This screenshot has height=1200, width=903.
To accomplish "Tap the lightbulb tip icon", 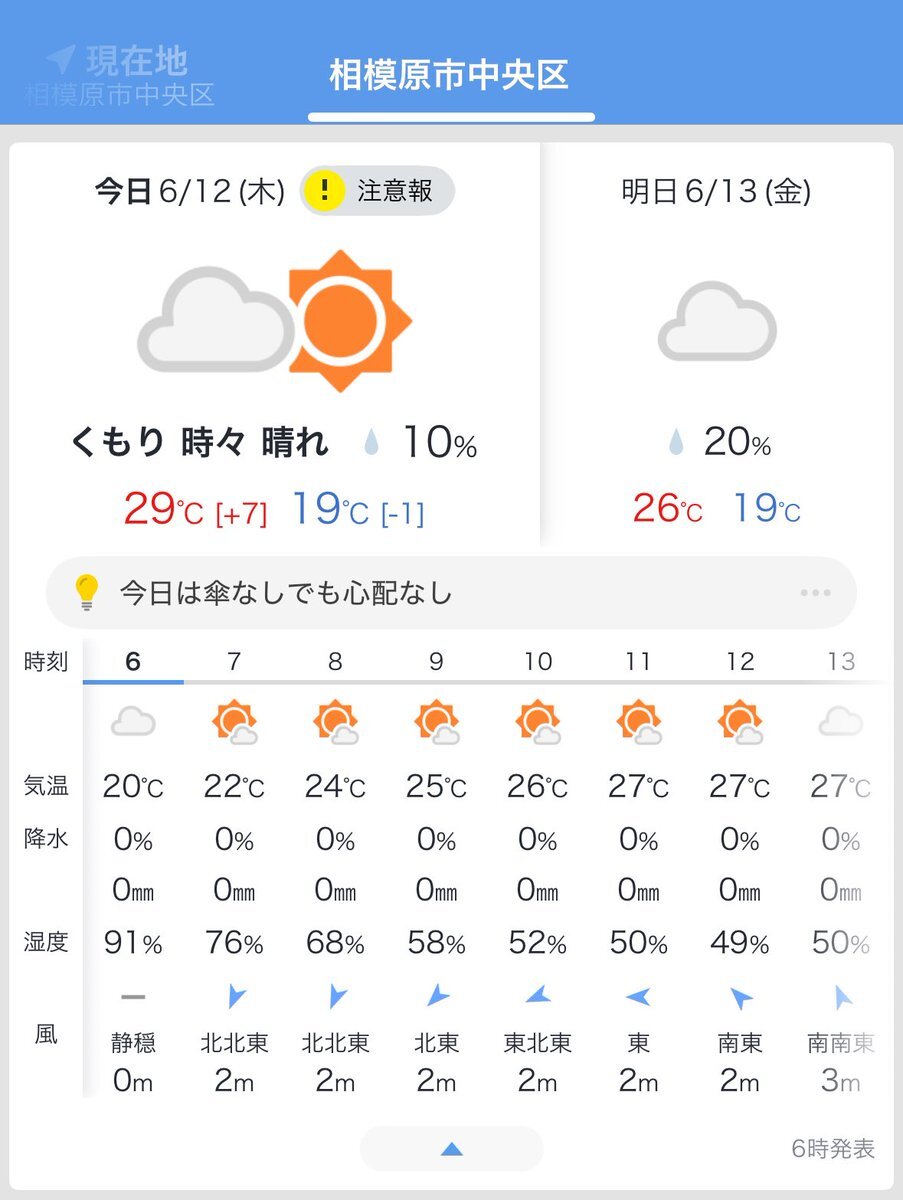I will coord(87,592).
